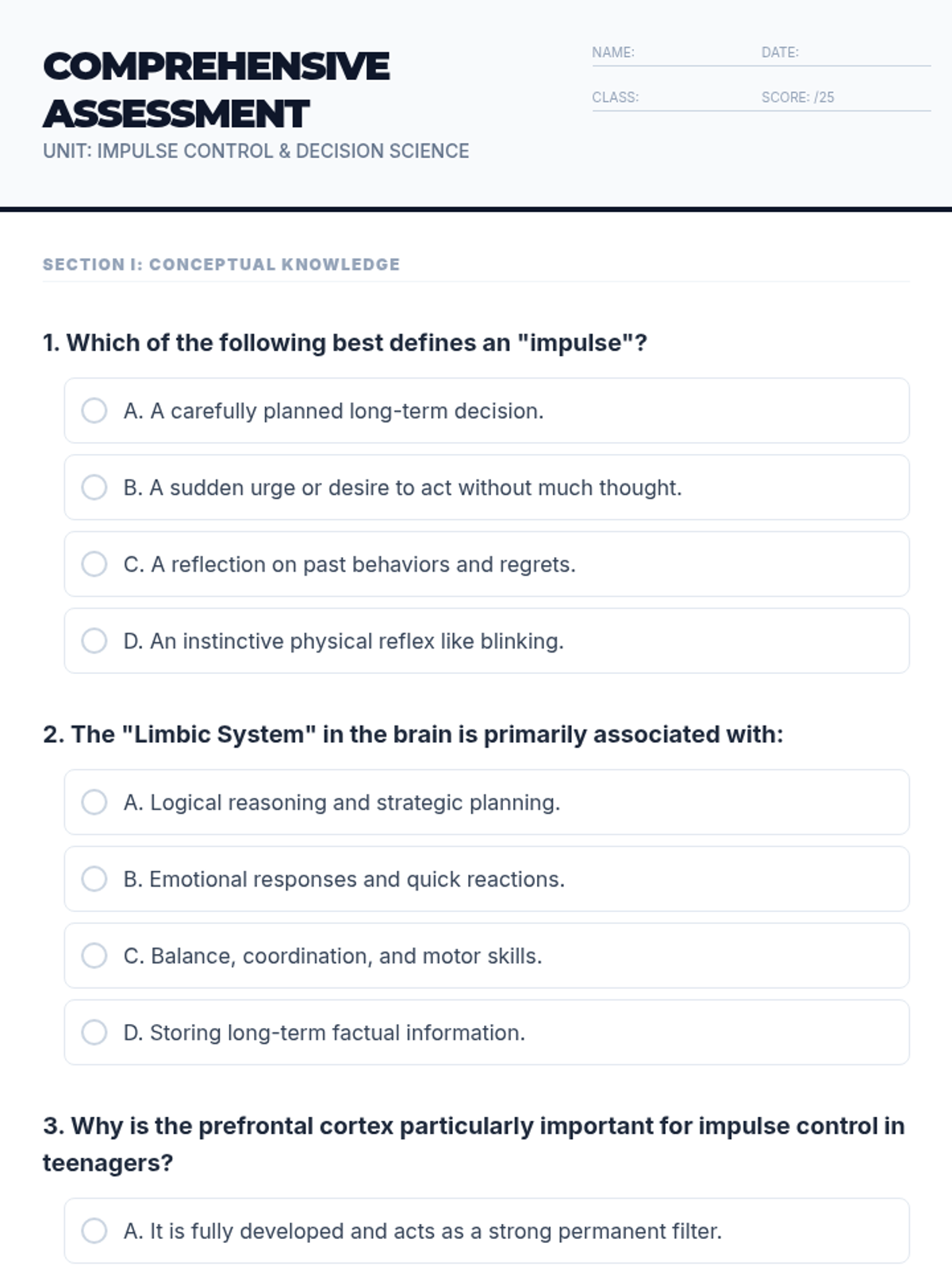952x1270 pixels.
Task: Click the Section I: Conceptual Knowledge heading
Action: pos(221,264)
